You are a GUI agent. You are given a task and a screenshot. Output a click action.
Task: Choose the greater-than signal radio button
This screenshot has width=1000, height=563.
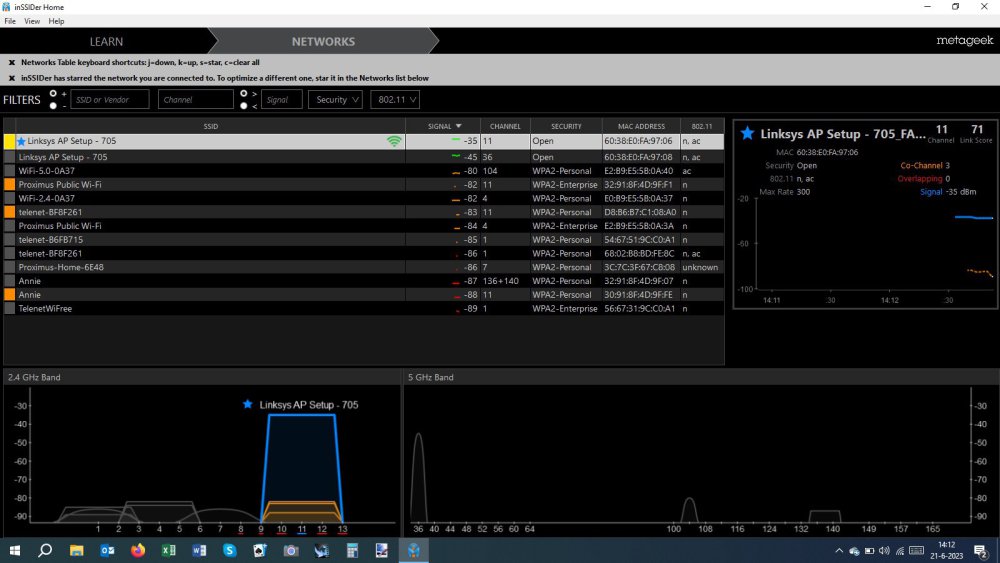243,94
